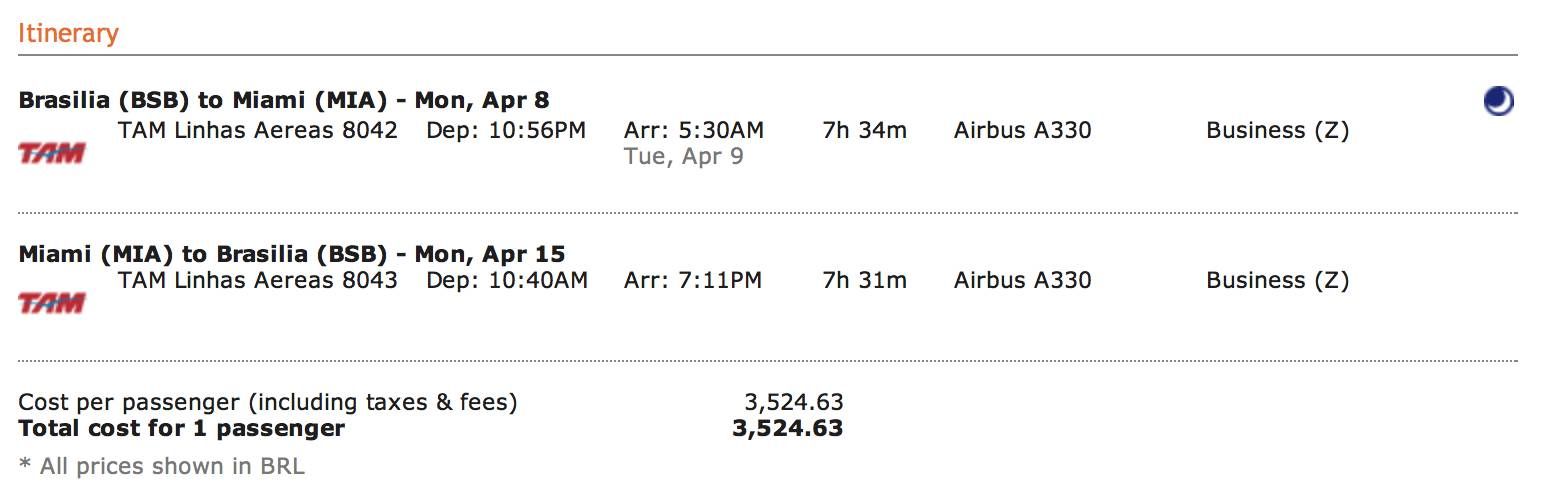The height and width of the screenshot is (482, 1552).
Task: Click the overnight flight moon icon
Action: [1498, 101]
